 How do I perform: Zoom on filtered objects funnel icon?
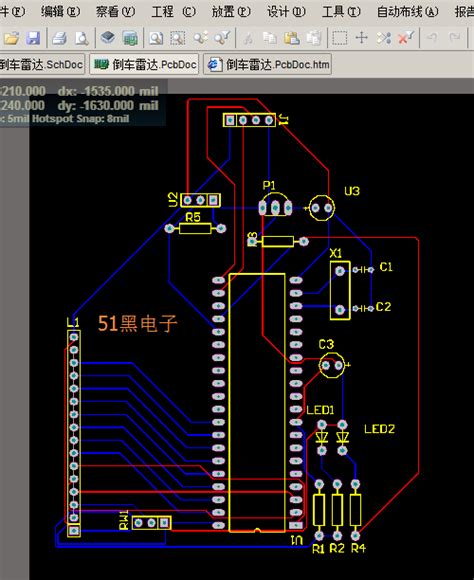(223, 38)
